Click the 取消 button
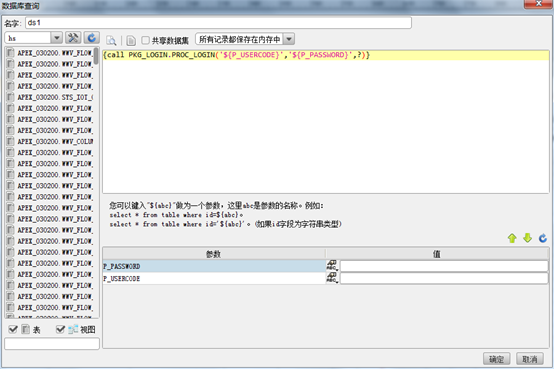 click(x=530, y=359)
